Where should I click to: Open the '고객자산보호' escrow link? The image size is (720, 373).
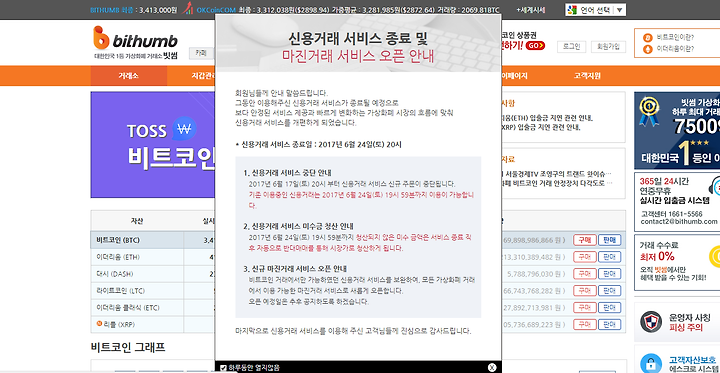(677, 359)
